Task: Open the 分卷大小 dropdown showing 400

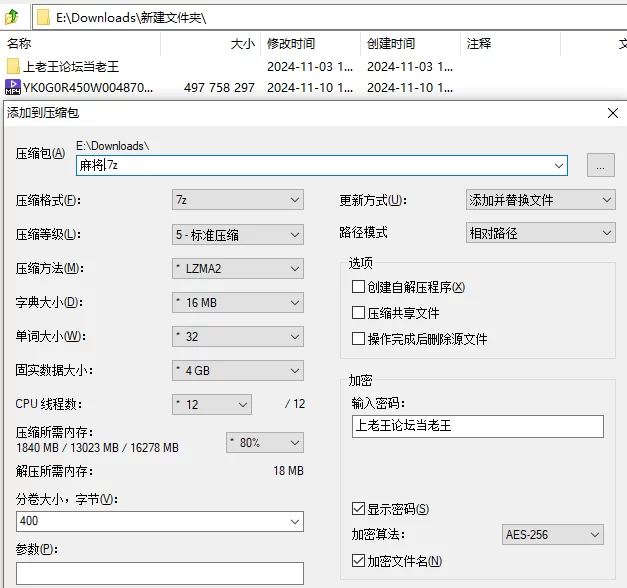Action: pos(160,521)
